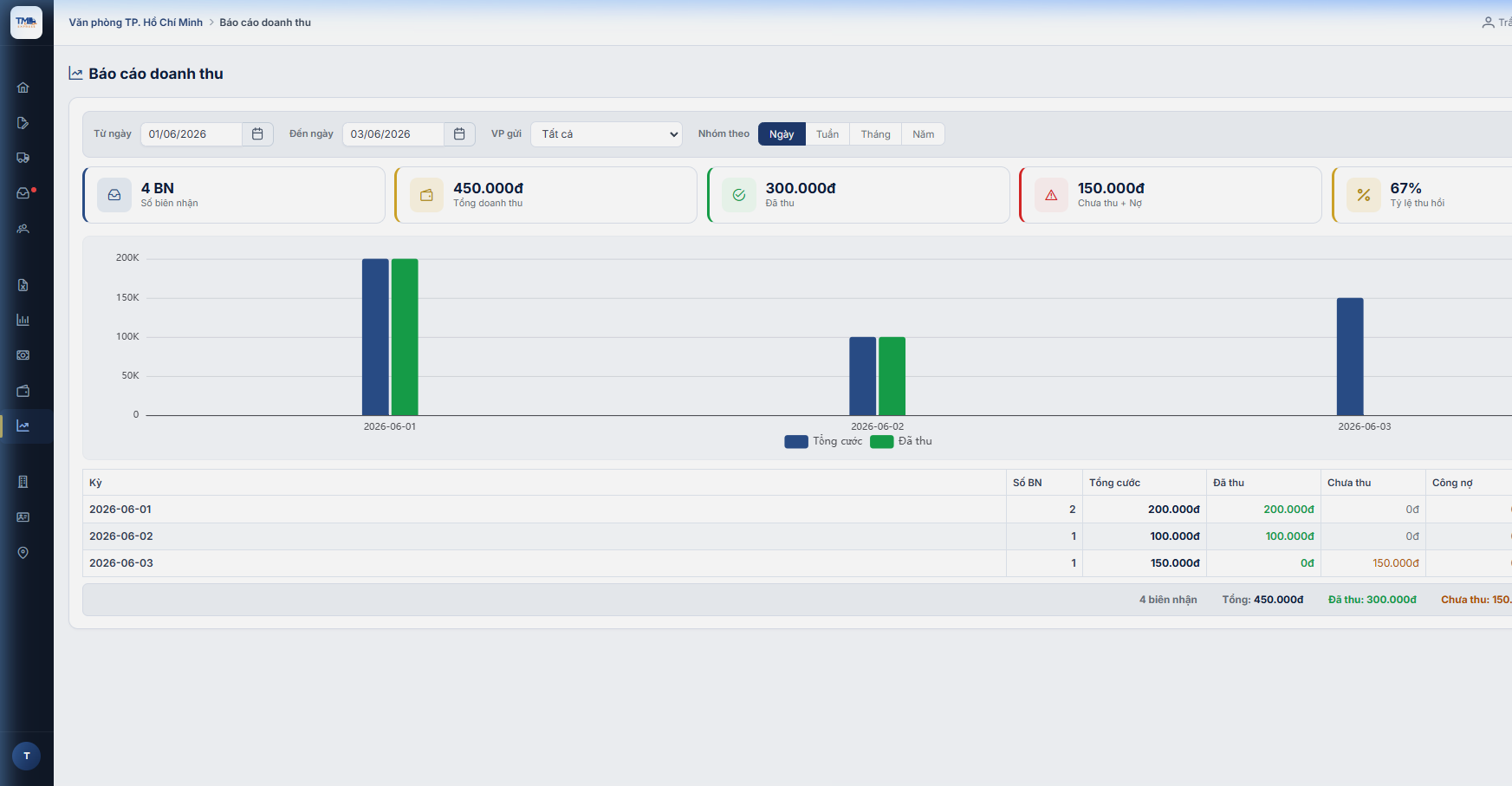Click the location pin sidebar icon
Image resolution: width=1512 pixels, height=786 pixels.
[23, 553]
